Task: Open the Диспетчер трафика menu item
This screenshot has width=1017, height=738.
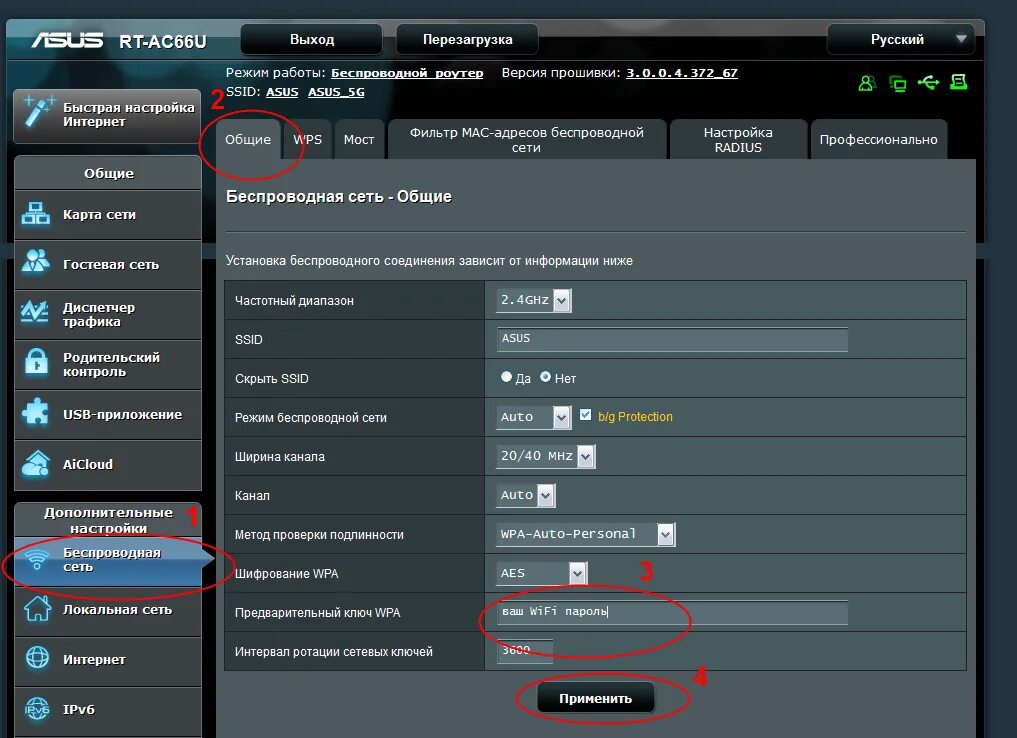Action: (108, 315)
